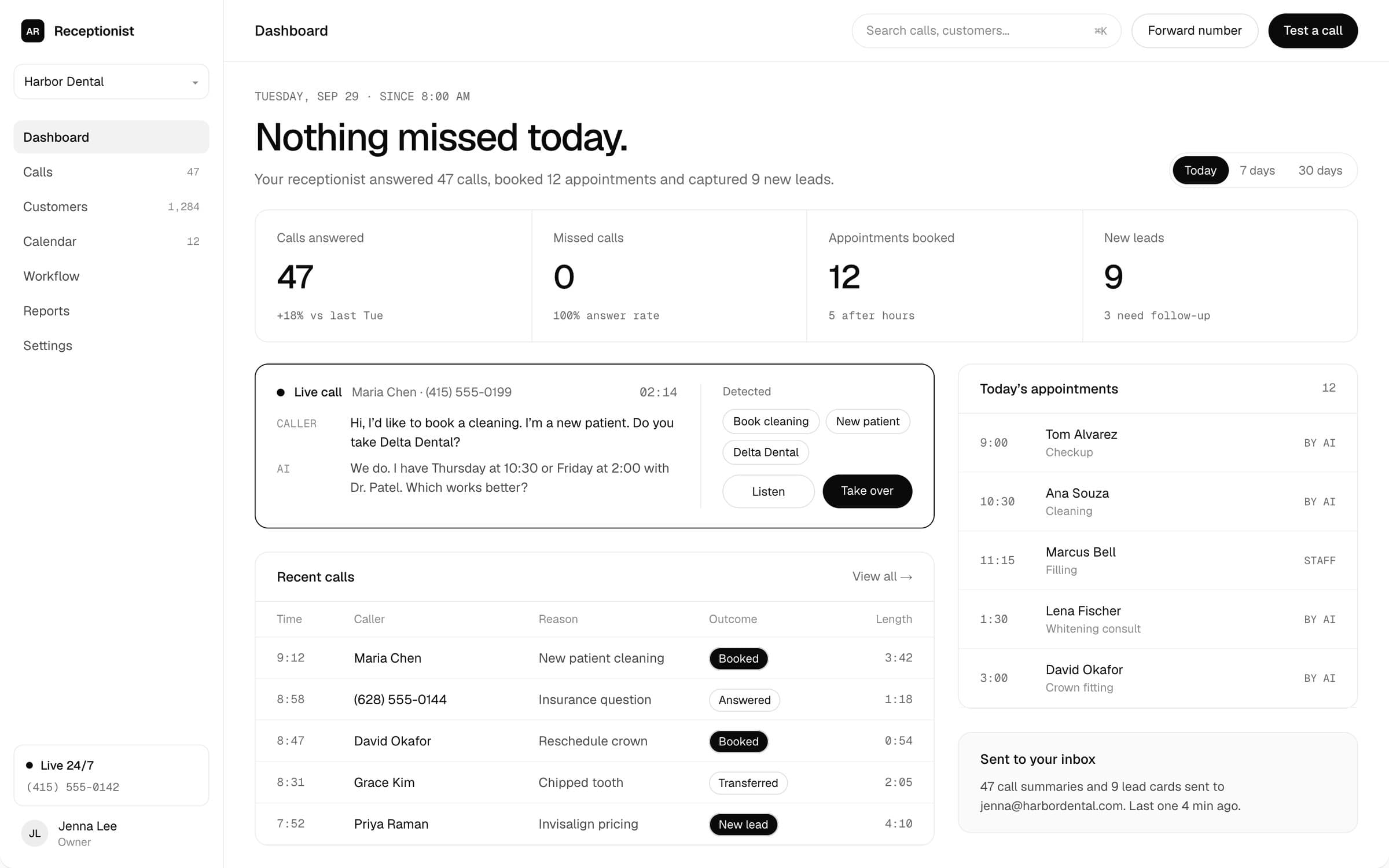Click the search calls and customers field
The width and height of the screenshot is (1389, 868).
986,31
